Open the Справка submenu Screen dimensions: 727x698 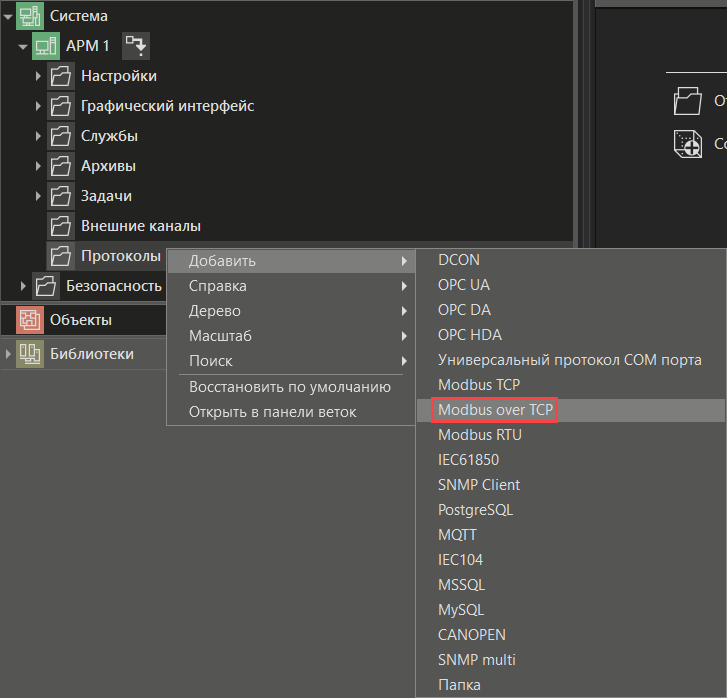point(291,286)
